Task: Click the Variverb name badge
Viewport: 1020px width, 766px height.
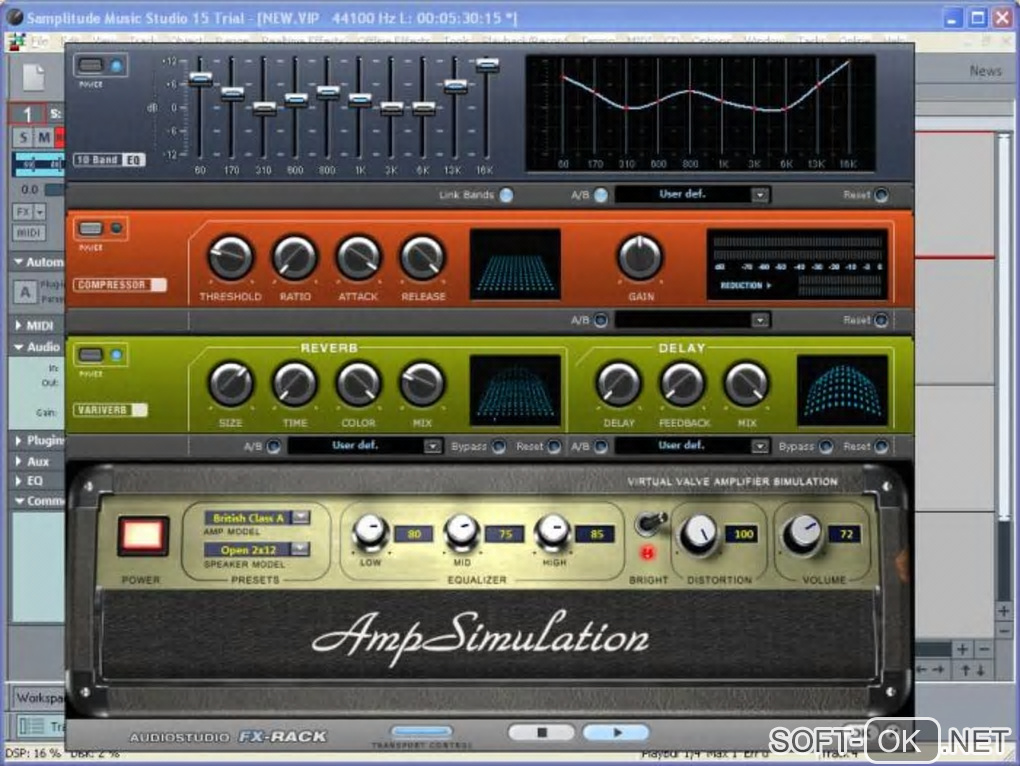Action: click(x=110, y=410)
